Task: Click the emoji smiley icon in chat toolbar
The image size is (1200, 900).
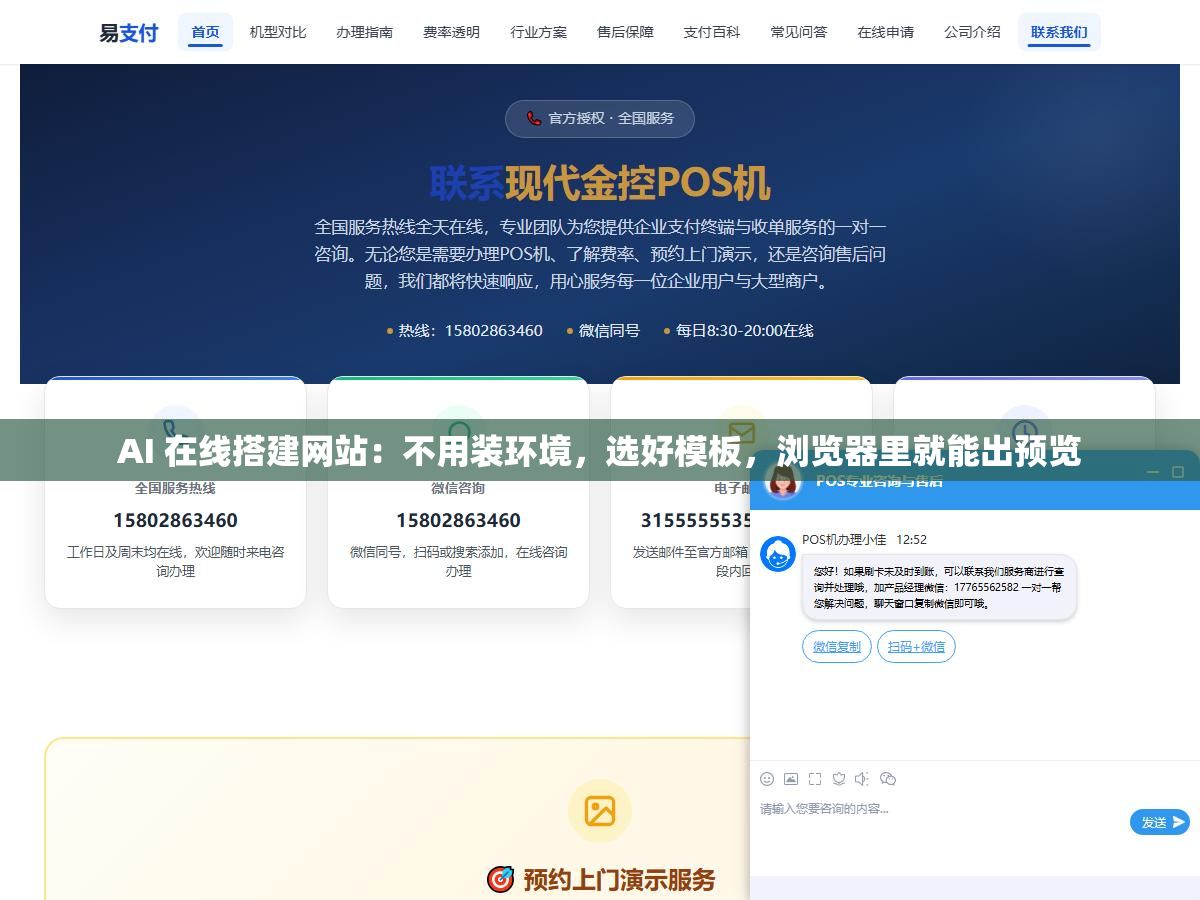Action: click(767, 779)
